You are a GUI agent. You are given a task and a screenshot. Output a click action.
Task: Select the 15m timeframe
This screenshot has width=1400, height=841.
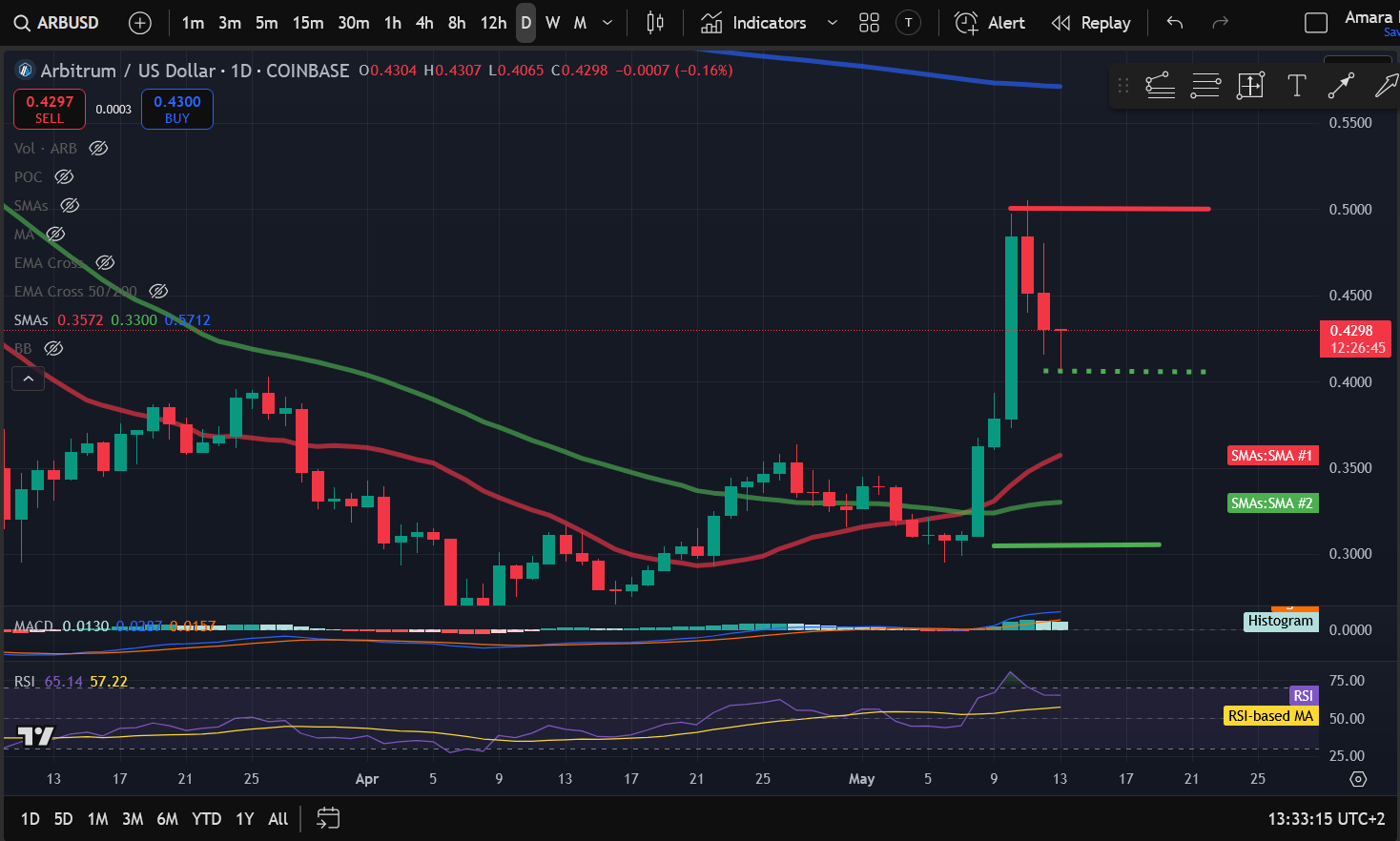pos(308,23)
